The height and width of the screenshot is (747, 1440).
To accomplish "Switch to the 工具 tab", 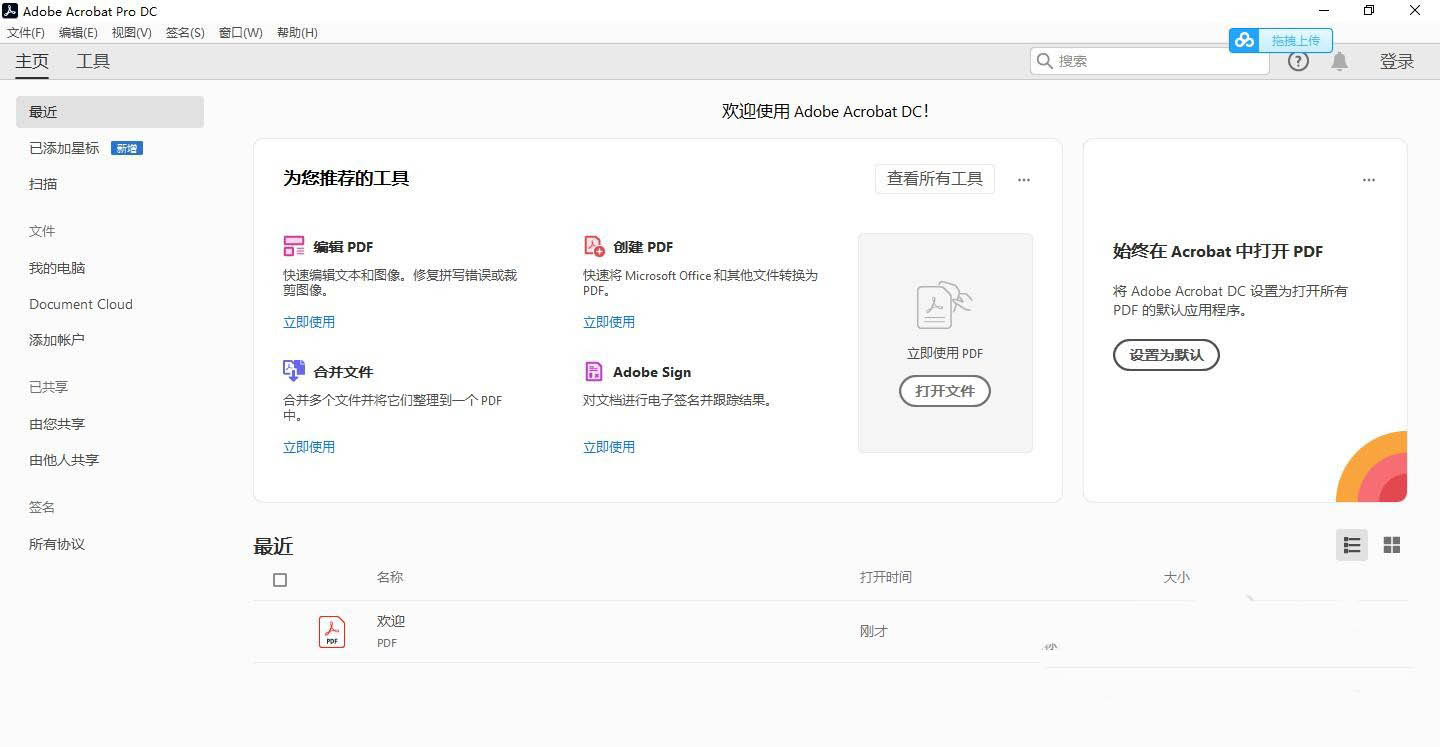I will click(x=93, y=61).
